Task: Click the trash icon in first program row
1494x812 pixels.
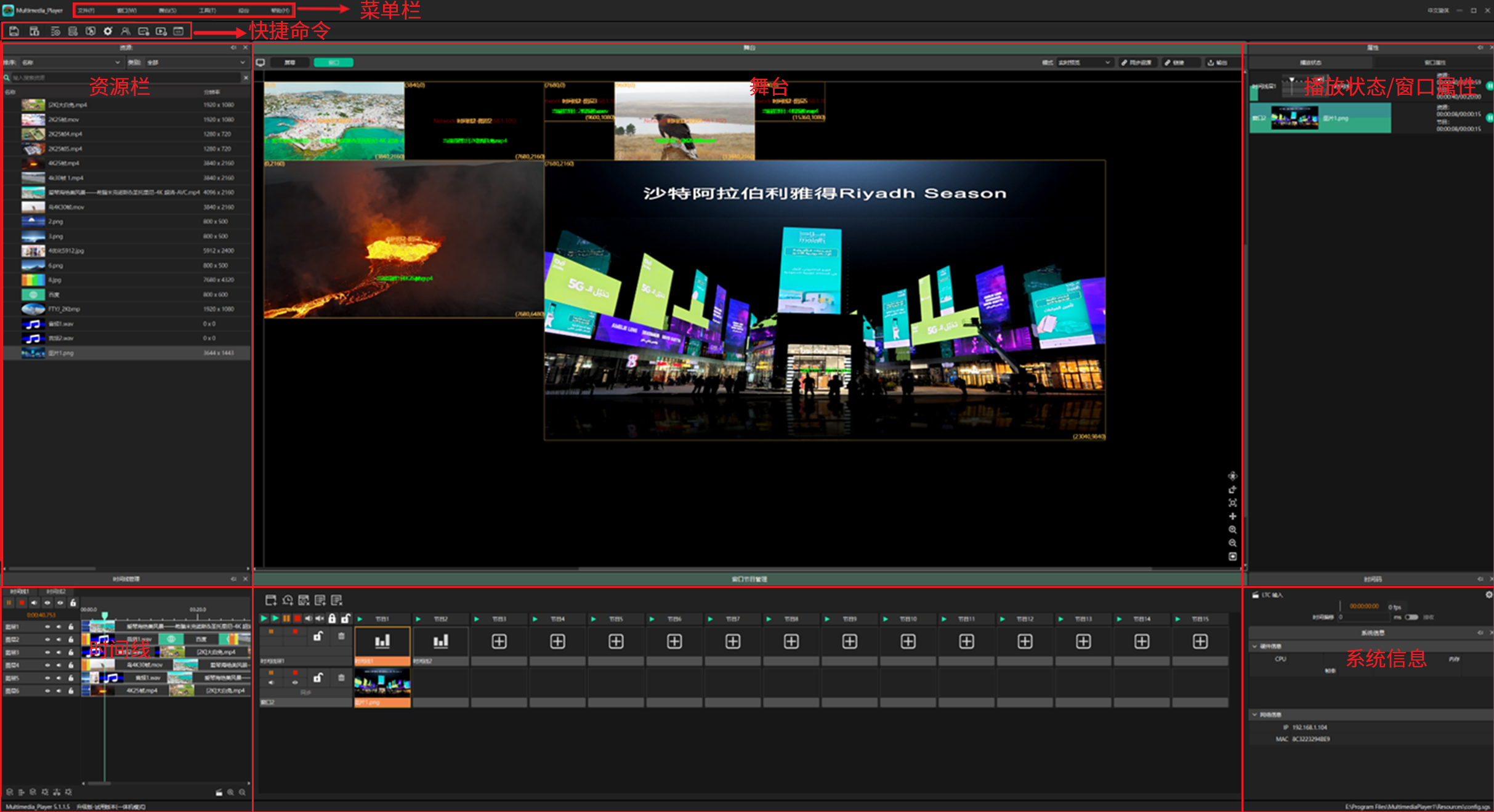Action: point(341,637)
